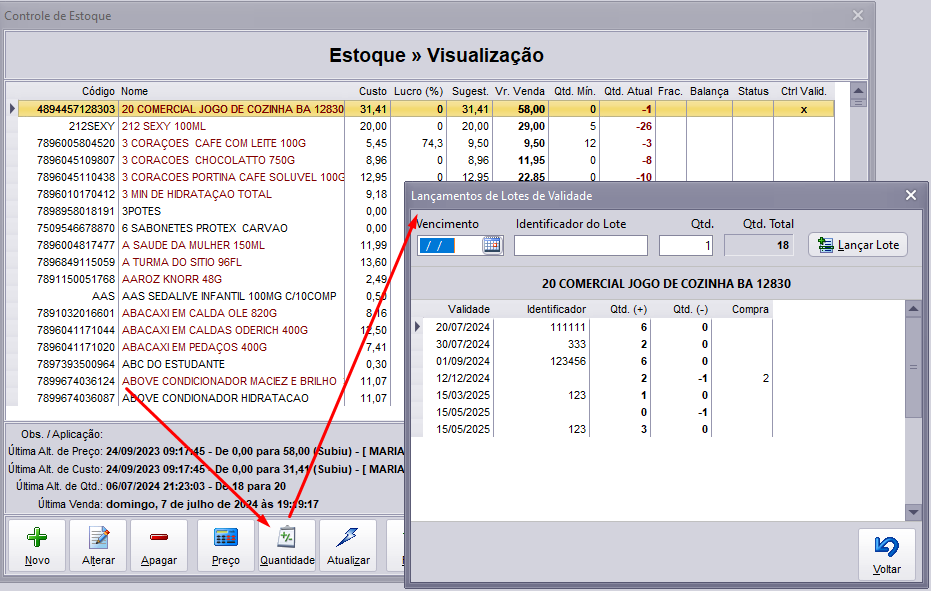Image resolution: width=931 pixels, height=591 pixels.
Task: Click the Qtd. Atual column header
Action: [x=628, y=91]
